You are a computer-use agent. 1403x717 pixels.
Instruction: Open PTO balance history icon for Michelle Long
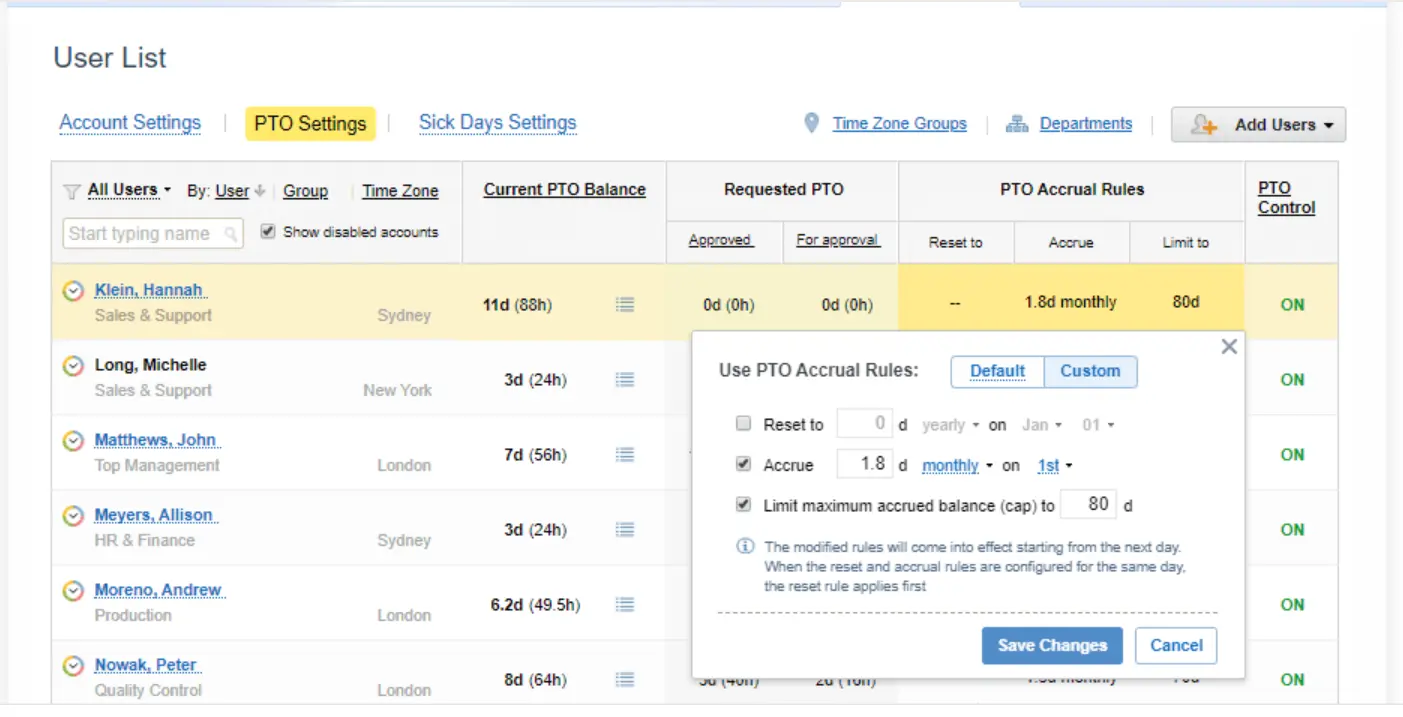click(x=625, y=380)
